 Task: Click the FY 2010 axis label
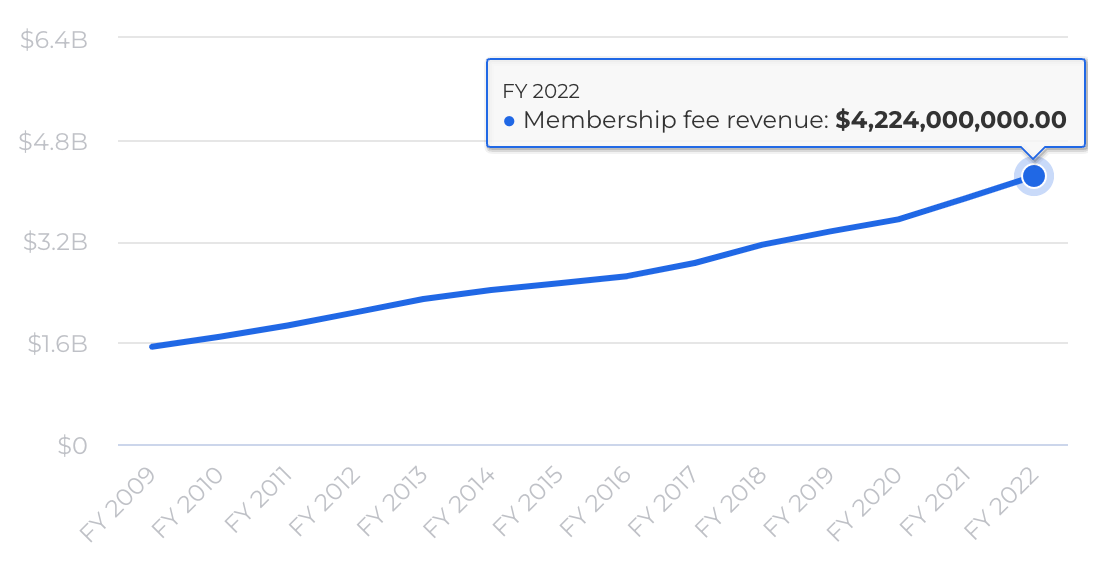click(187, 505)
